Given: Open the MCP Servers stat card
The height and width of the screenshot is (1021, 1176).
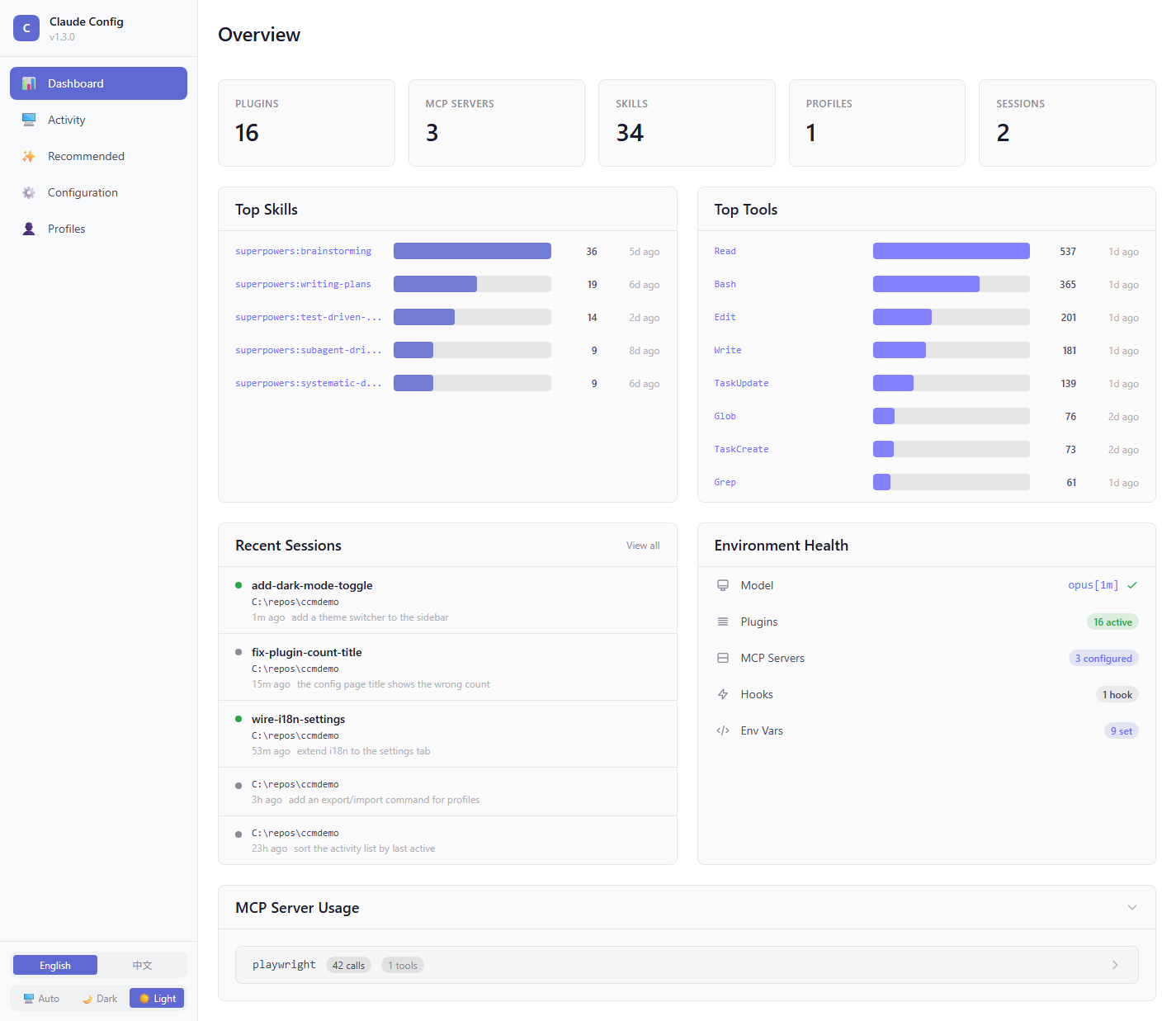Looking at the screenshot, I should coord(497,123).
